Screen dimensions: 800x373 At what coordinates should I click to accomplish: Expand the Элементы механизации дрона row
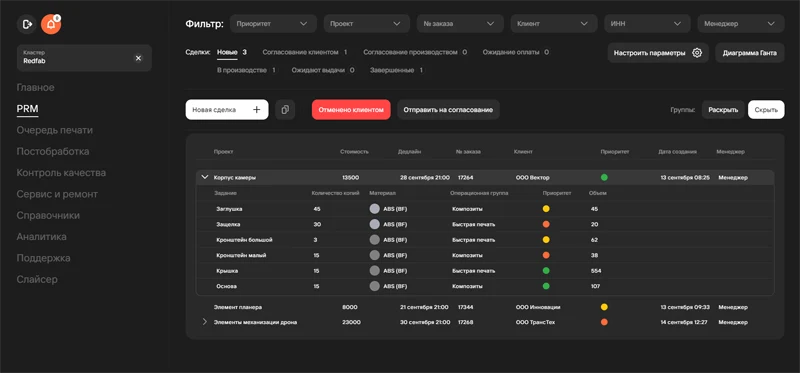coord(205,322)
